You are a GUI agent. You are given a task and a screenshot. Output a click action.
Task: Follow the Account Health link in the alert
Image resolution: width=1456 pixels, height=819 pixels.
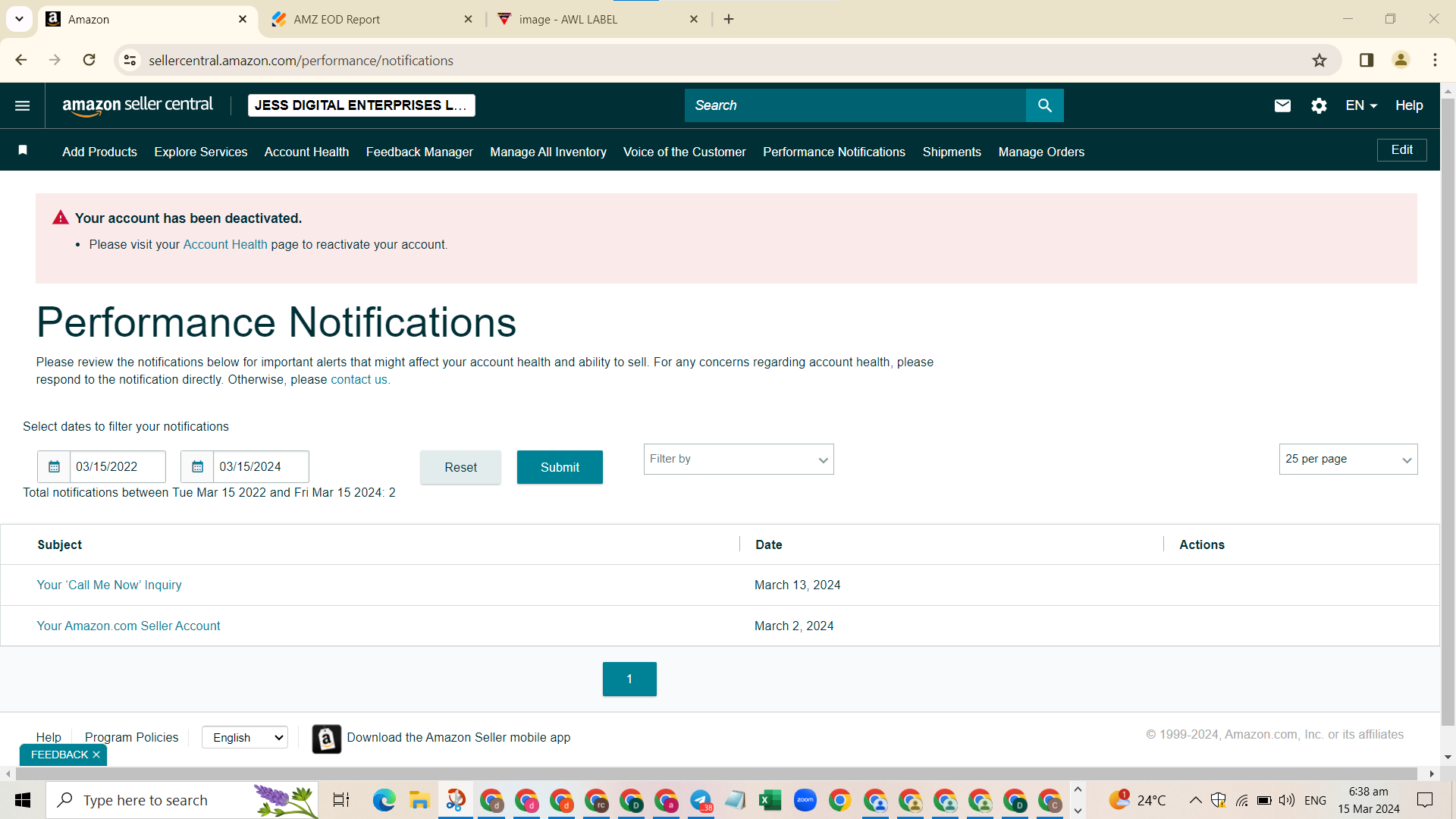tap(225, 244)
